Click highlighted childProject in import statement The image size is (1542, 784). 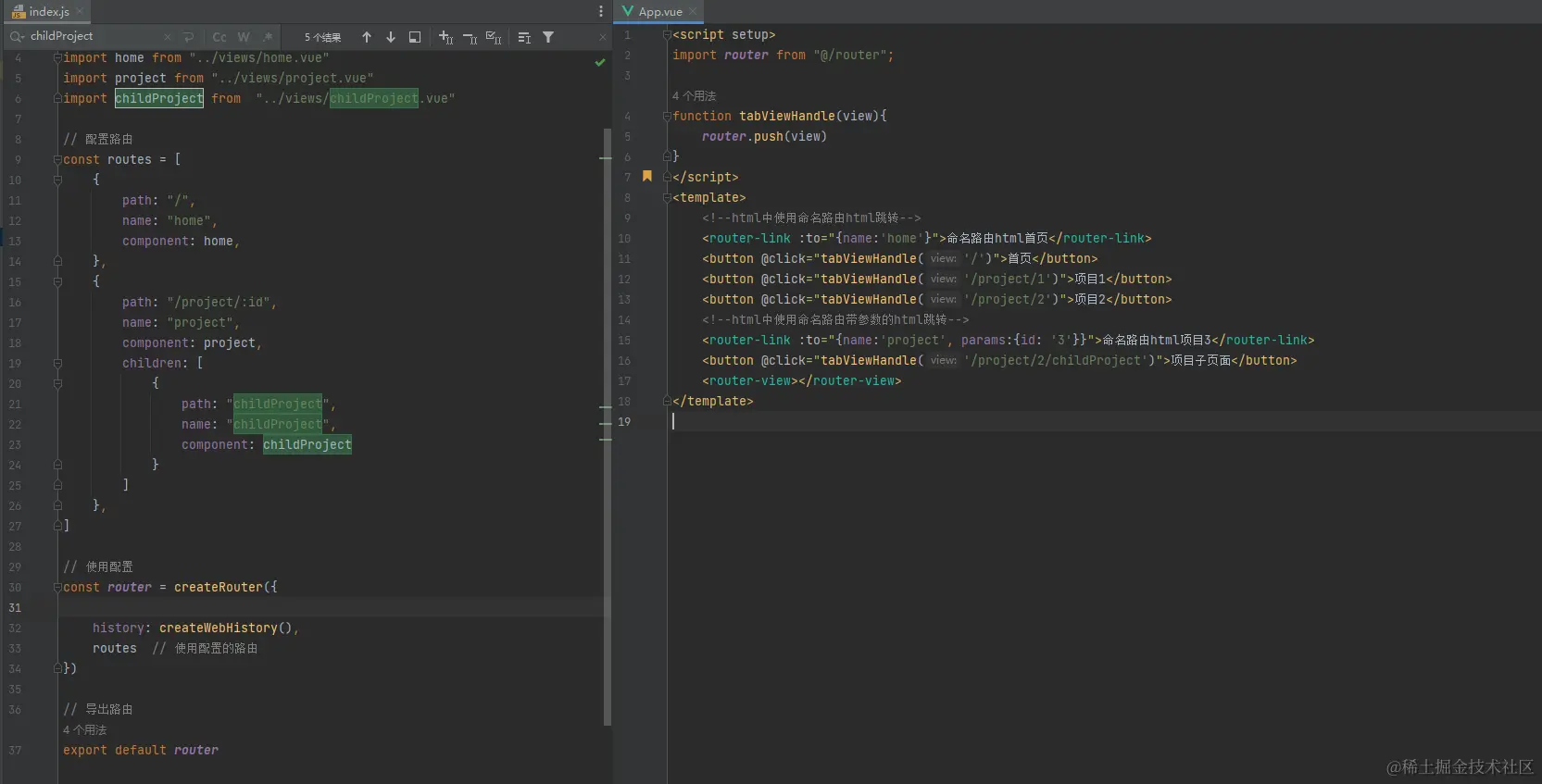pos(159,98)
